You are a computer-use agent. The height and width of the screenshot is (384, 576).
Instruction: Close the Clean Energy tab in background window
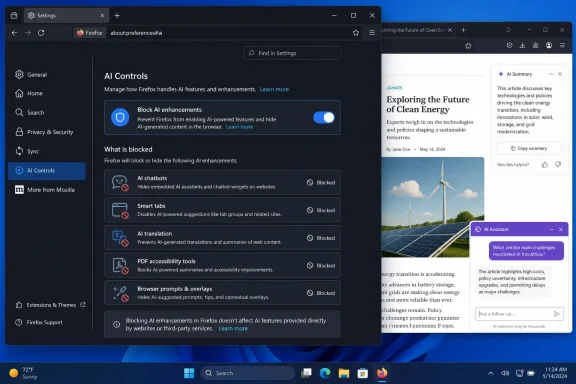[x=450, y=30]
